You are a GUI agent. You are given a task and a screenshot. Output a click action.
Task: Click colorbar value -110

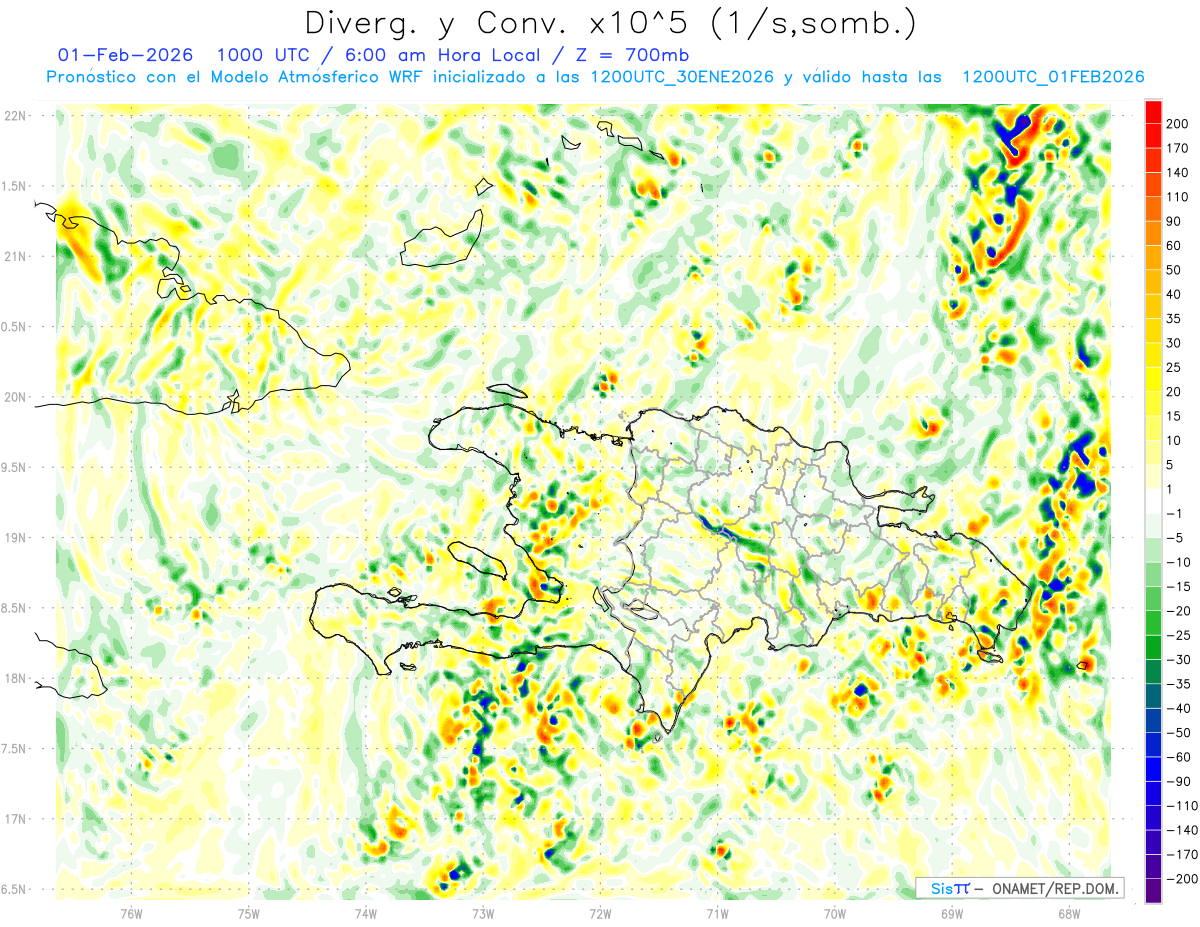pos(1184,806)
